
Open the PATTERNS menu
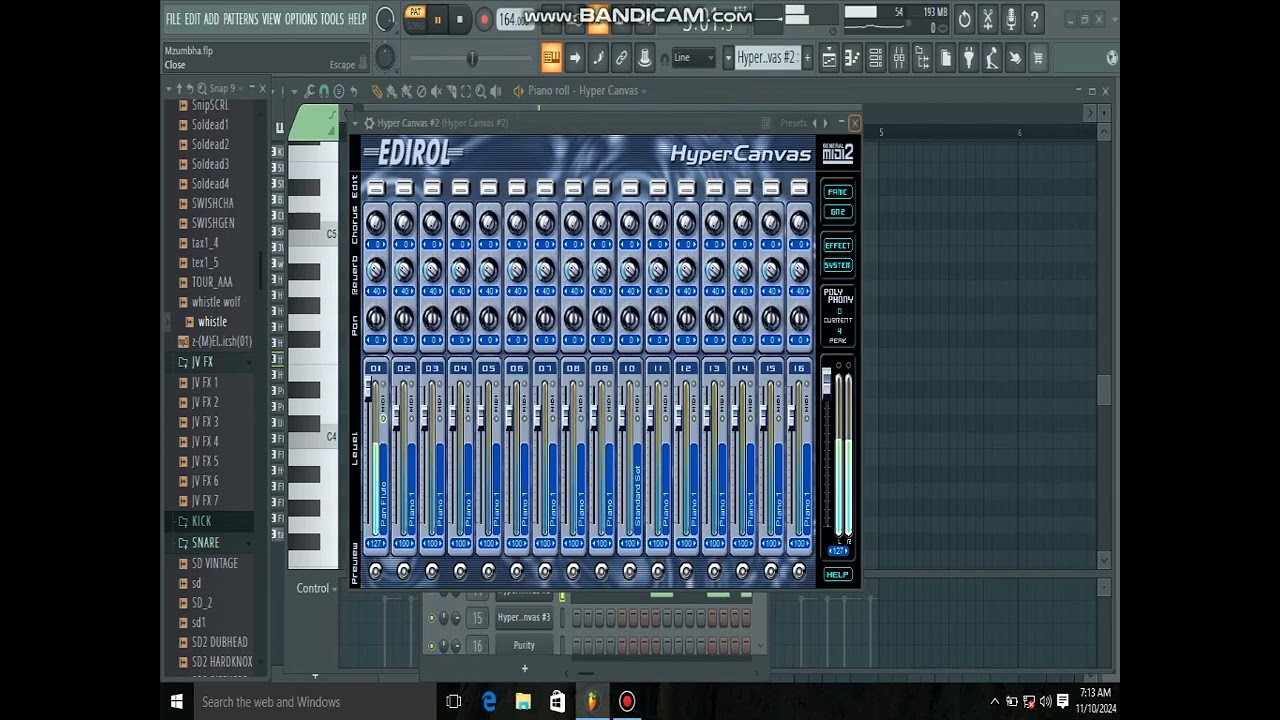[x=240, y=19]
